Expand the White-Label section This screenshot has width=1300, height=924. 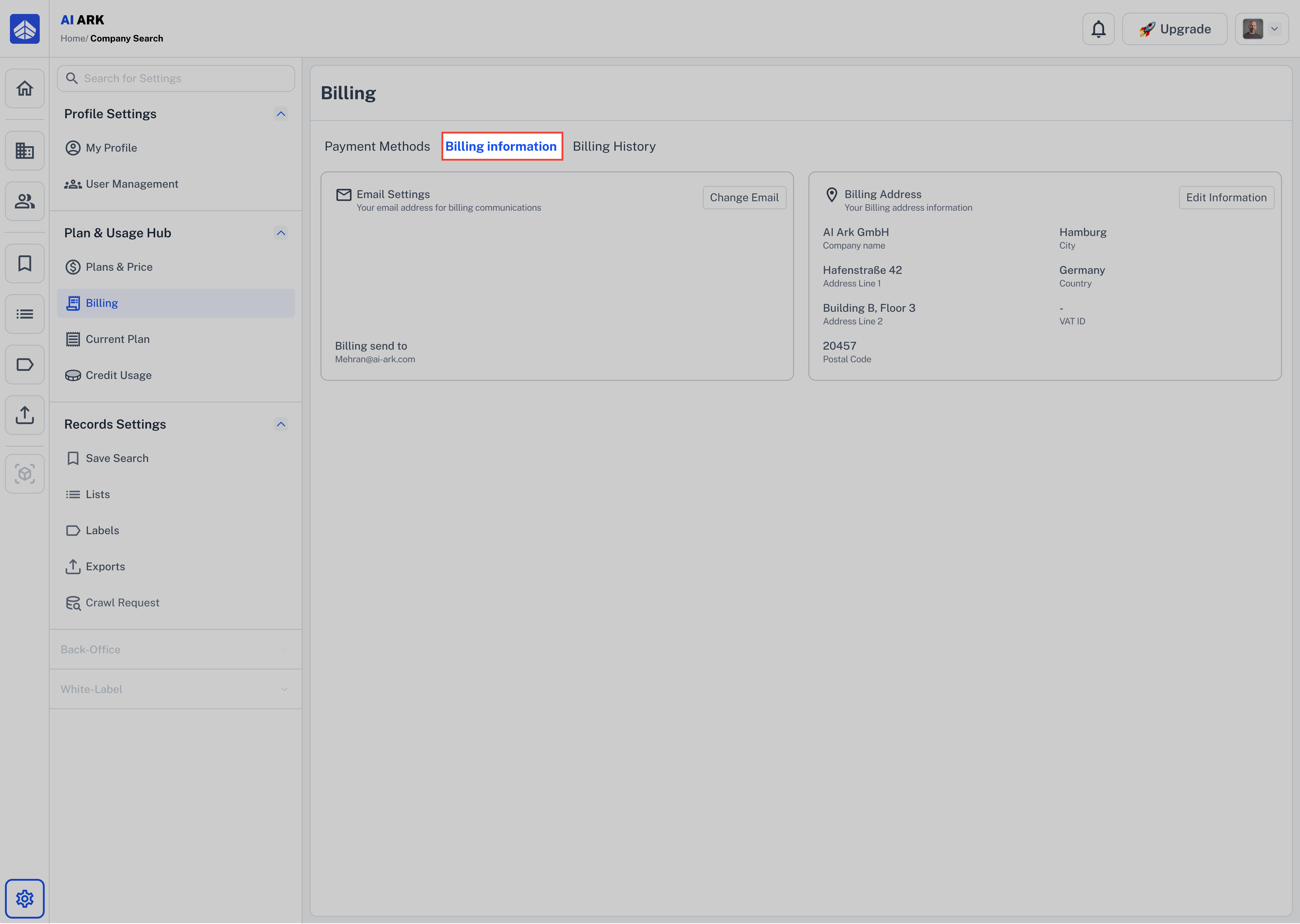click(175, 689)
